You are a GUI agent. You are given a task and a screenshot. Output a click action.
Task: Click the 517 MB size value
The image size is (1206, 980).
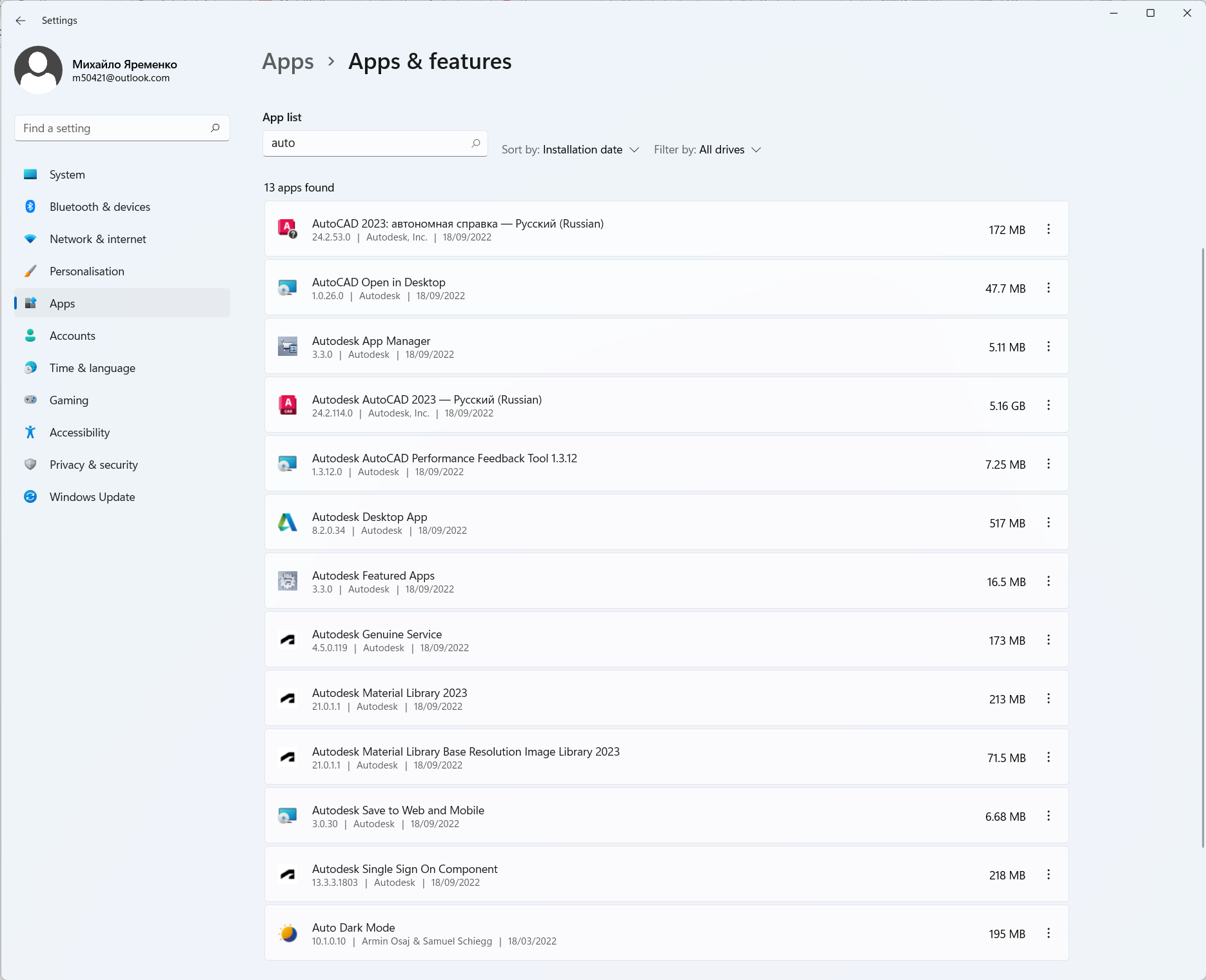pyautogui.click(x=1007, y=524)
